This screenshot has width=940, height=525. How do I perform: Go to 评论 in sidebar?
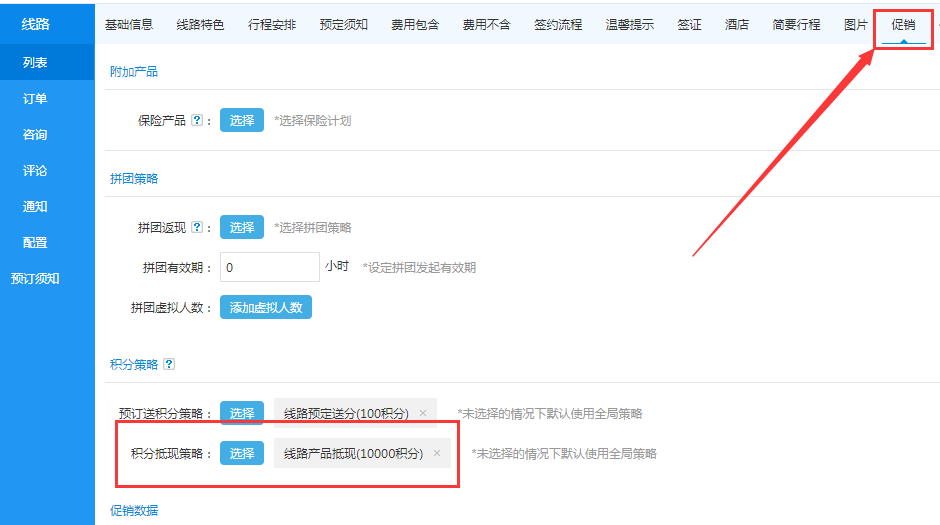coord(35,171)
